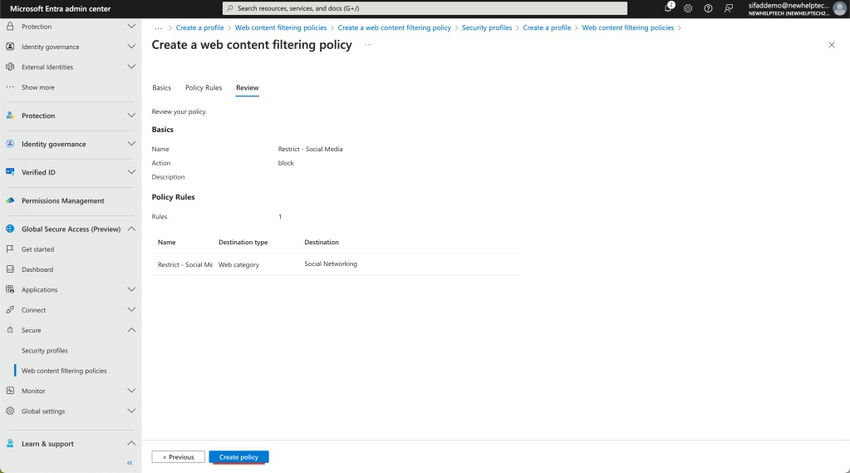Open Create a web content filtering policy breadcrumb
The height and width of the screenshot is (473, 850).
pos(394,28)
